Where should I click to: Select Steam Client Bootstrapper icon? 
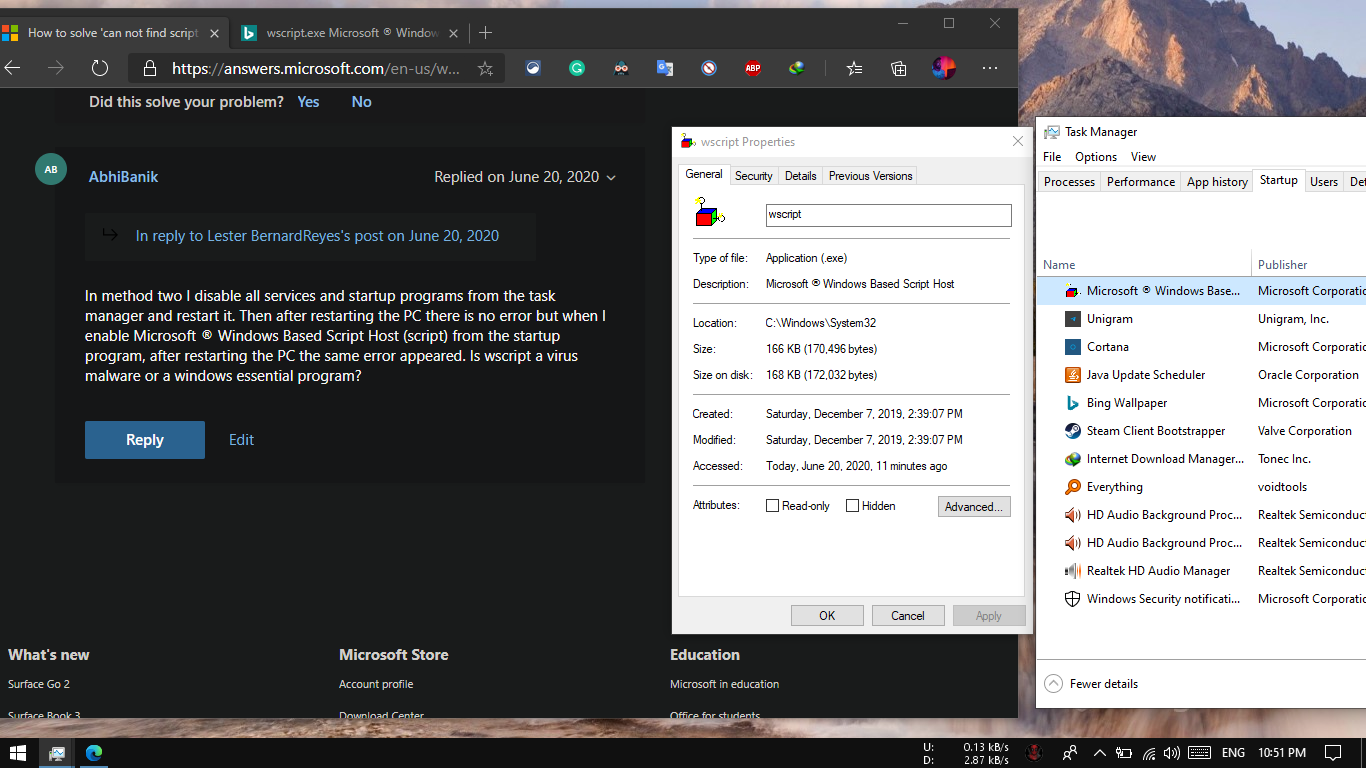tap(1072, 431)
